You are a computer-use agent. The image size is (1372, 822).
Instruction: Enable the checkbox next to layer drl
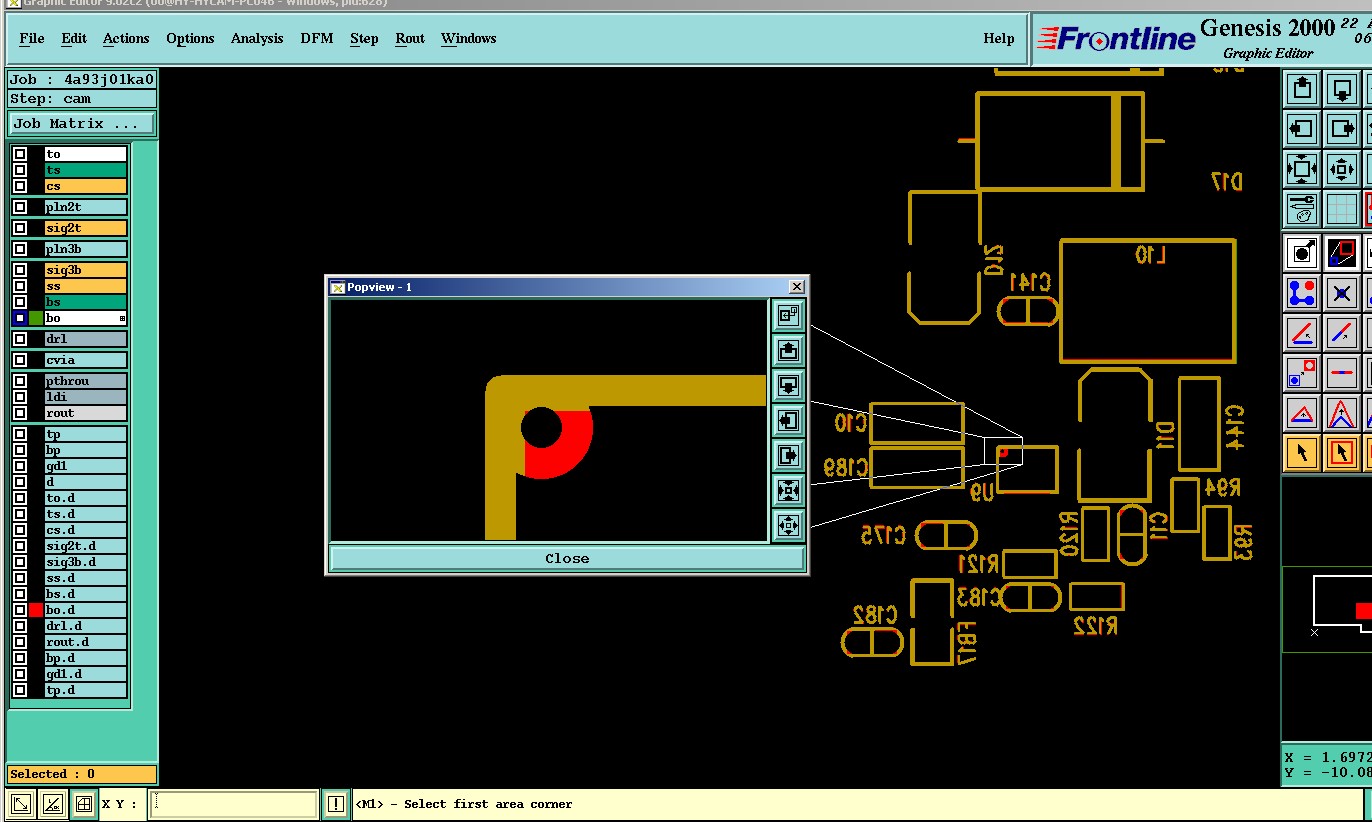[20, 339]
